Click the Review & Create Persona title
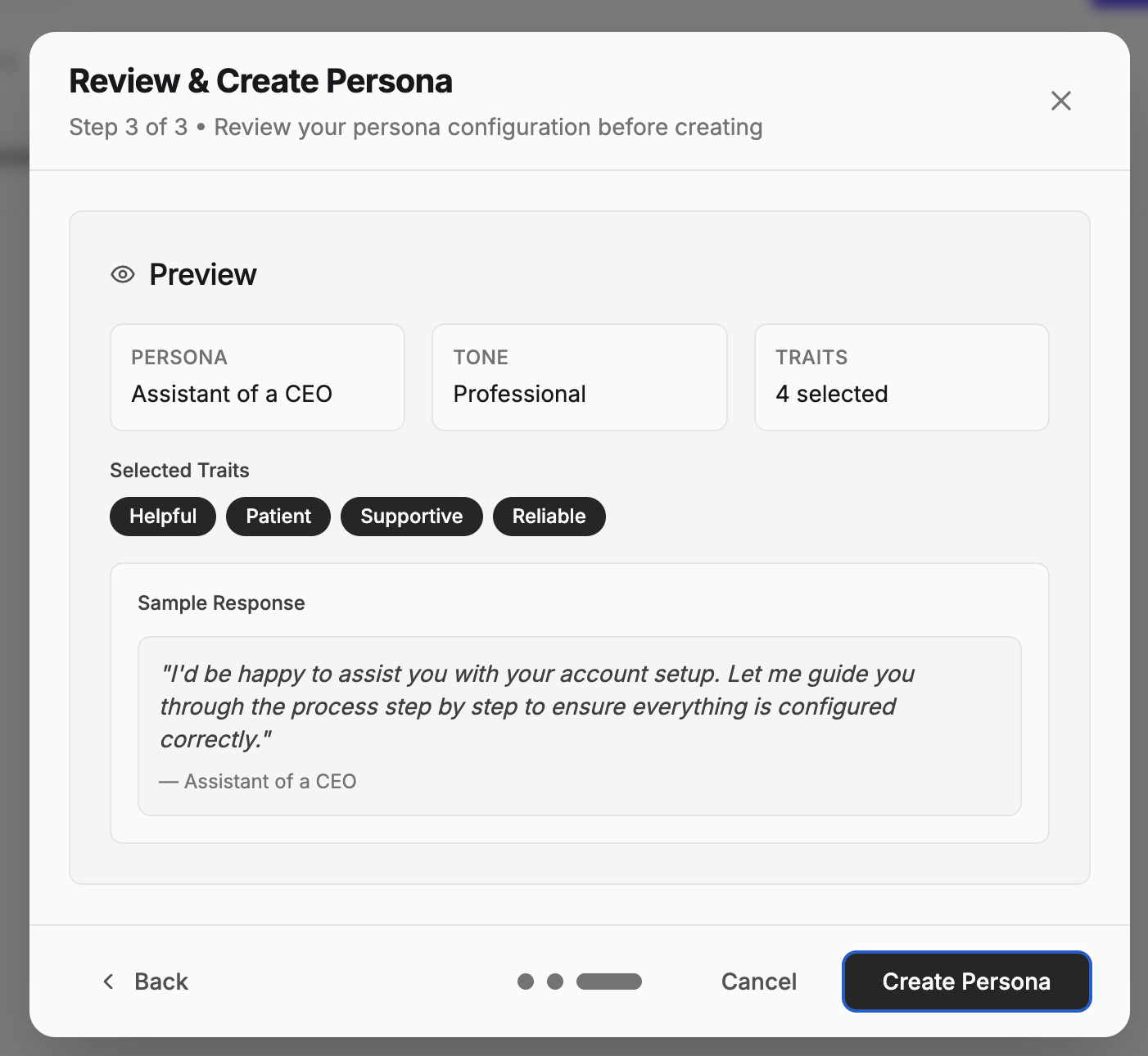The width and height of the screenshot is (1148, 1056). pyautogui.click(x=260, y=81)
